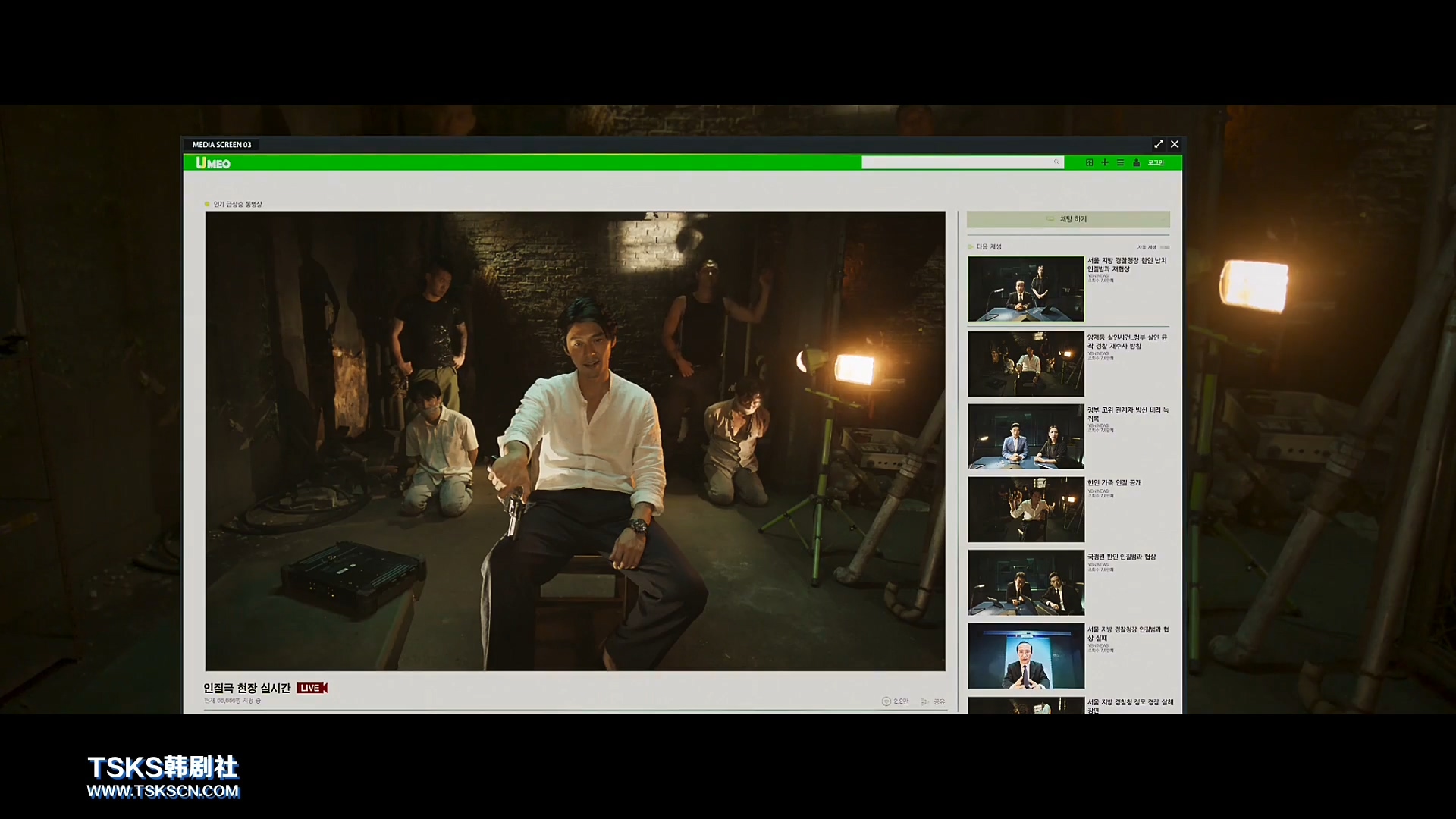Open thumbnail of man on blue screen
Viewport: 1456px width, 819px height.
click(x=1025, y=656)
